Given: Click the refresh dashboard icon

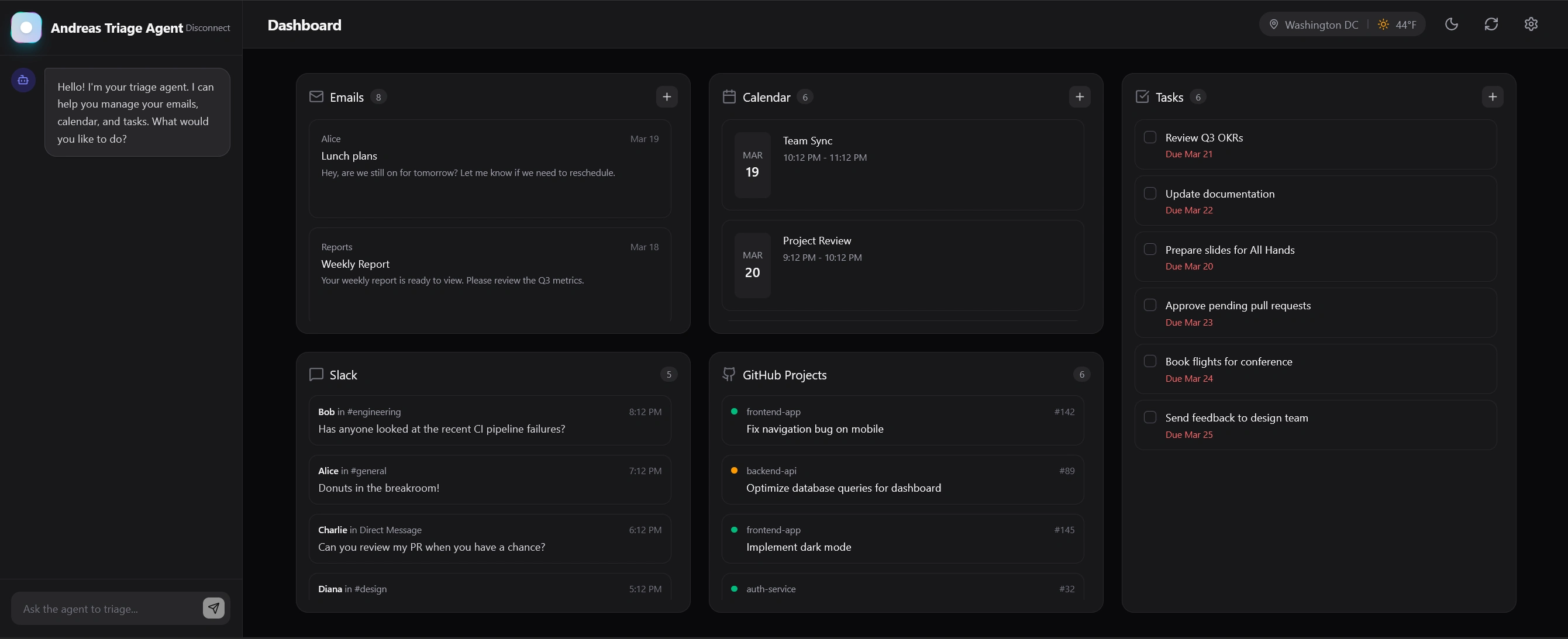Looking at the screenshot, I should [1491, 25].
